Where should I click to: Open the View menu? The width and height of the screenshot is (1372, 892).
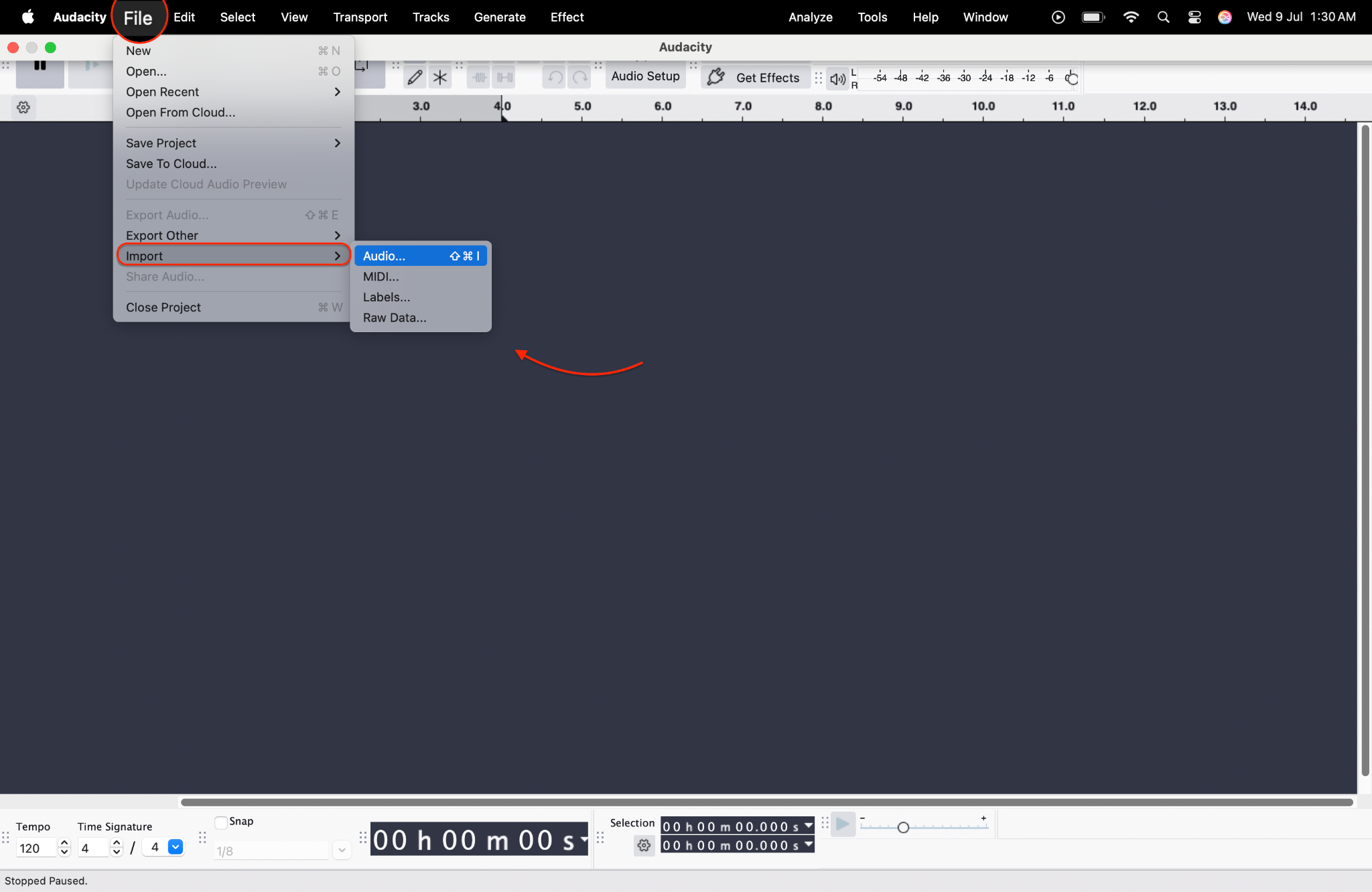tap(294, 17)
